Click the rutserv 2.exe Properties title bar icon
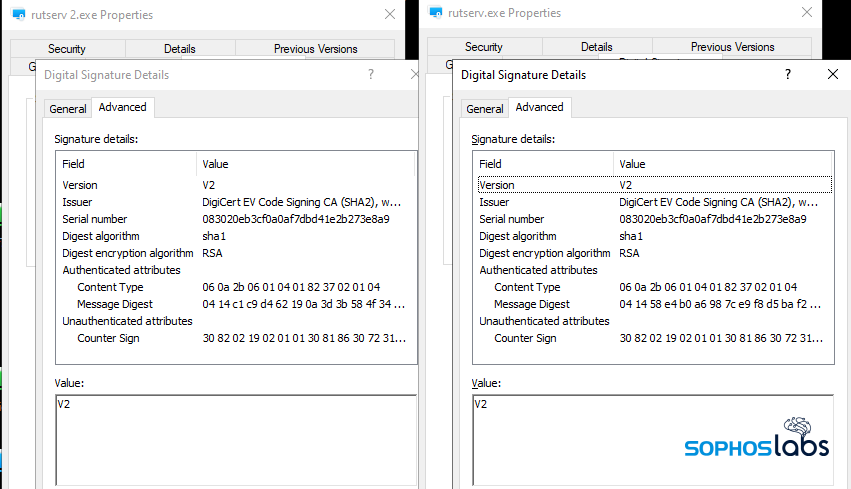 pyautogui.click(x=19, y=14)
